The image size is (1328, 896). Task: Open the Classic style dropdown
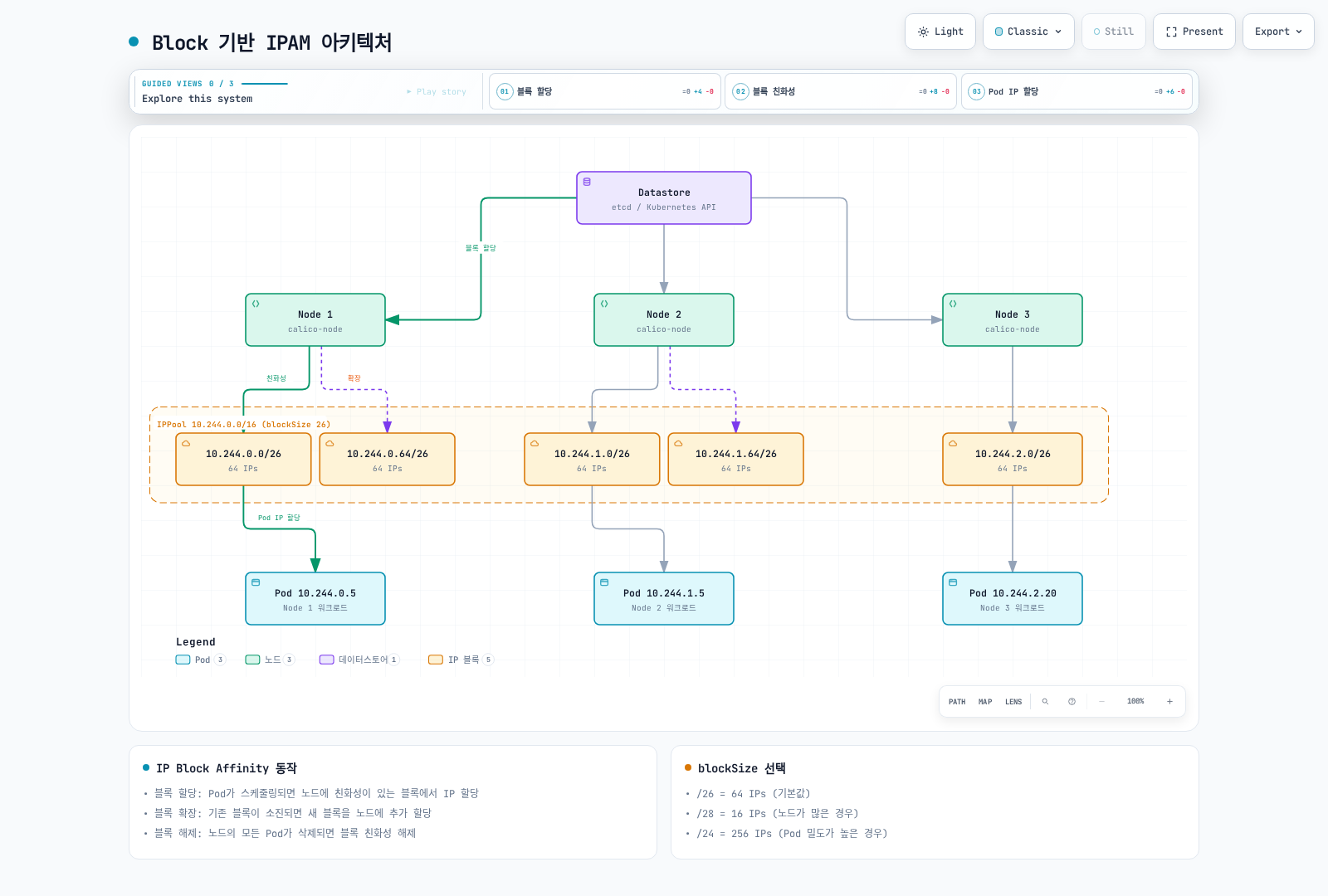[x=1028, y=32]
